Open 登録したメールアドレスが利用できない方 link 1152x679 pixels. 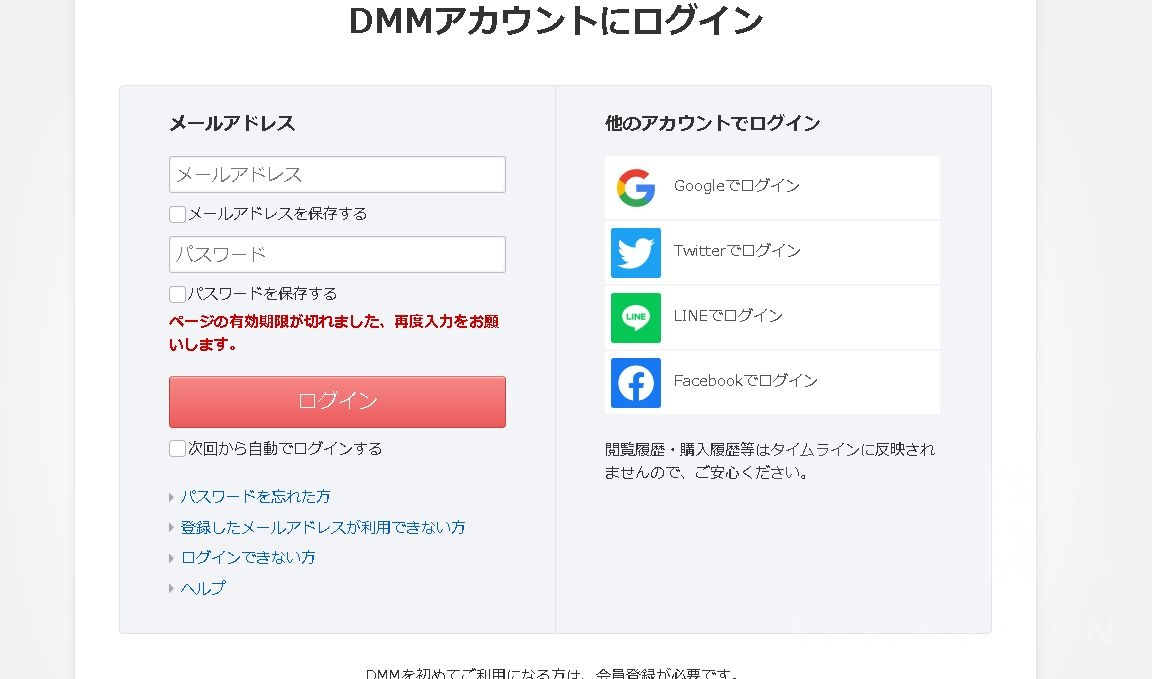pyautogui.click(x=323, y=527)
